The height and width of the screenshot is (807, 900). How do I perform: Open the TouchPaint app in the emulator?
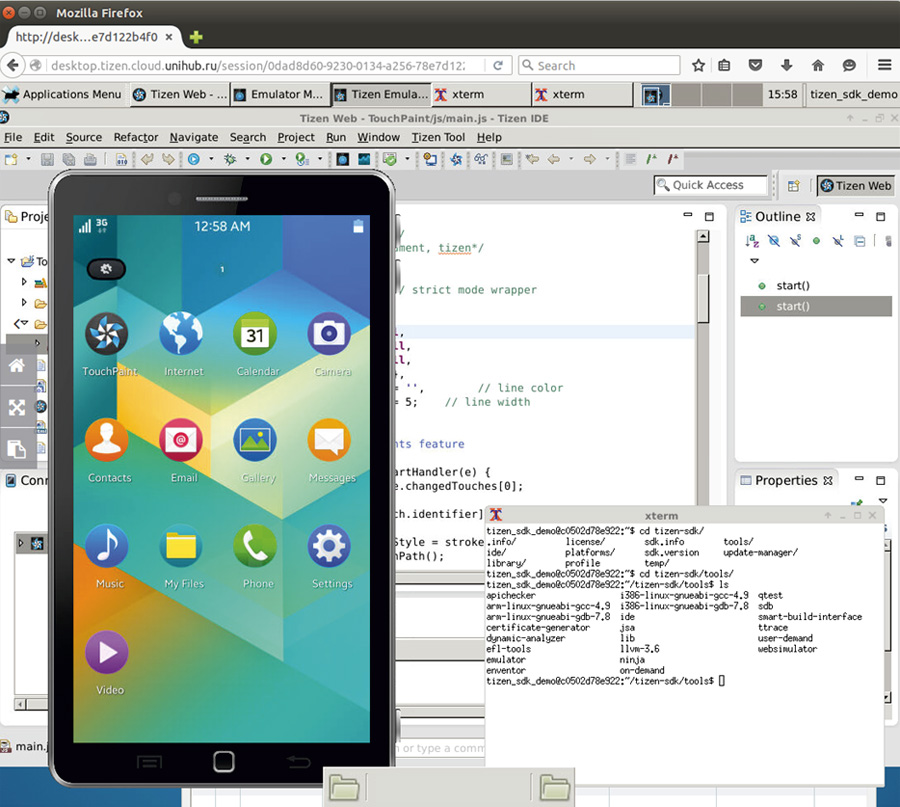click(x=107, y=334)
